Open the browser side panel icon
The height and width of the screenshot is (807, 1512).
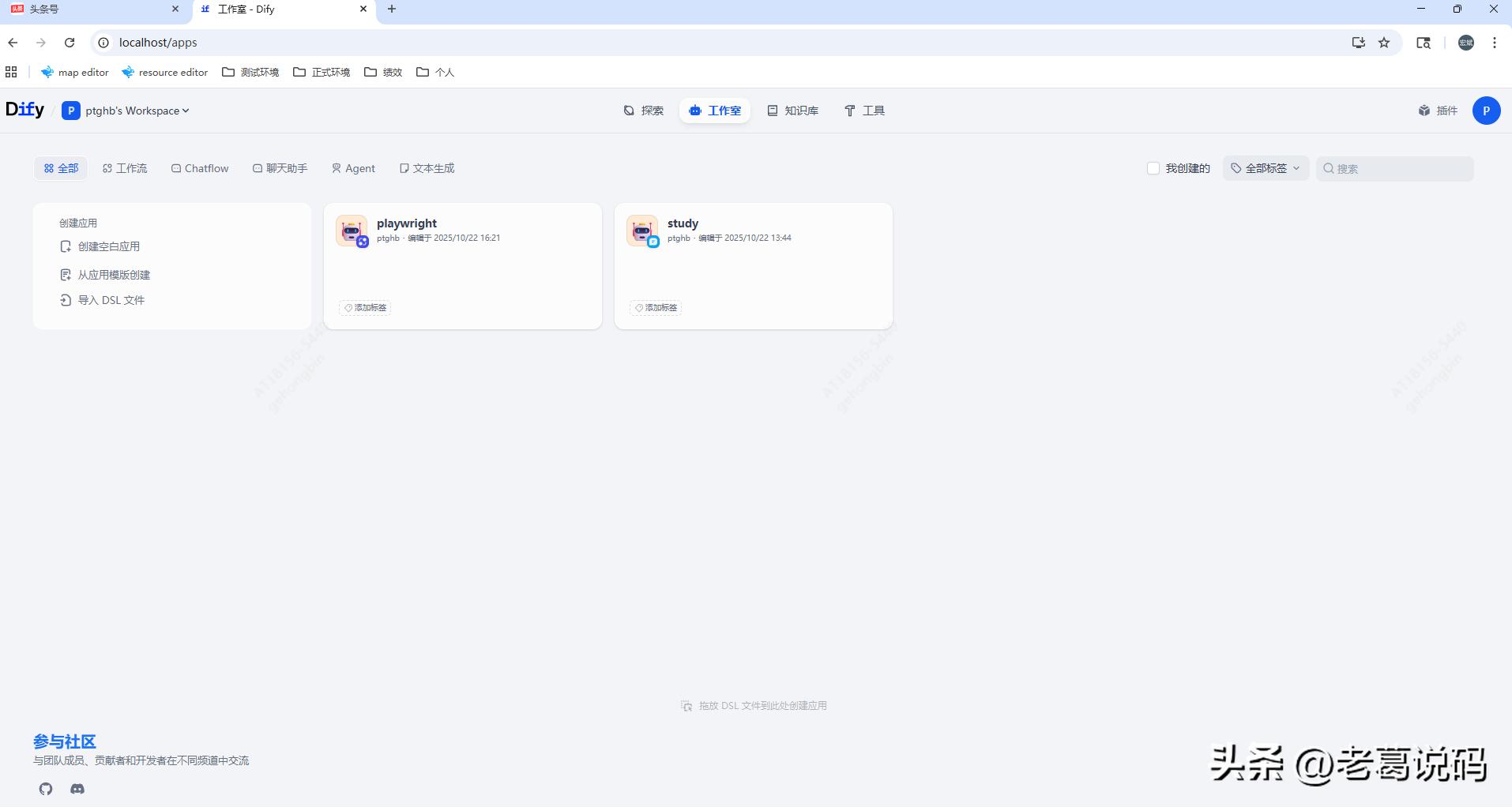tap(1424, 43)
